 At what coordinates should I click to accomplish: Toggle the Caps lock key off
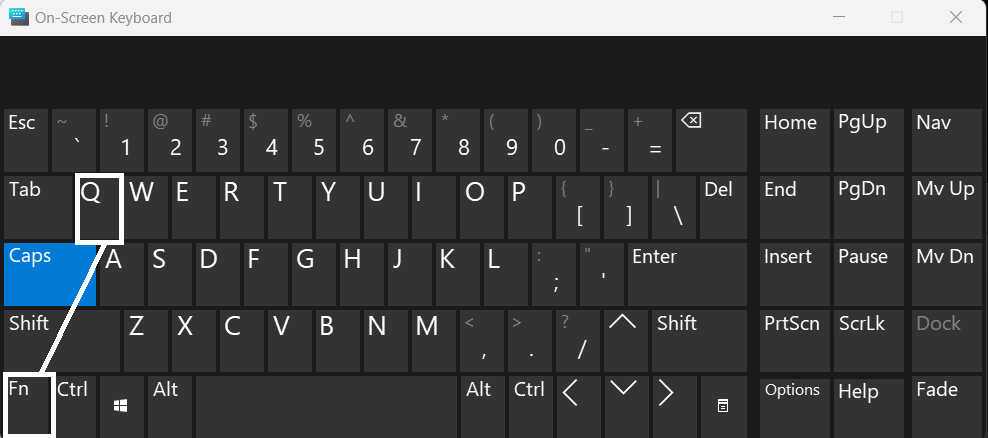(x=50, y=274)
